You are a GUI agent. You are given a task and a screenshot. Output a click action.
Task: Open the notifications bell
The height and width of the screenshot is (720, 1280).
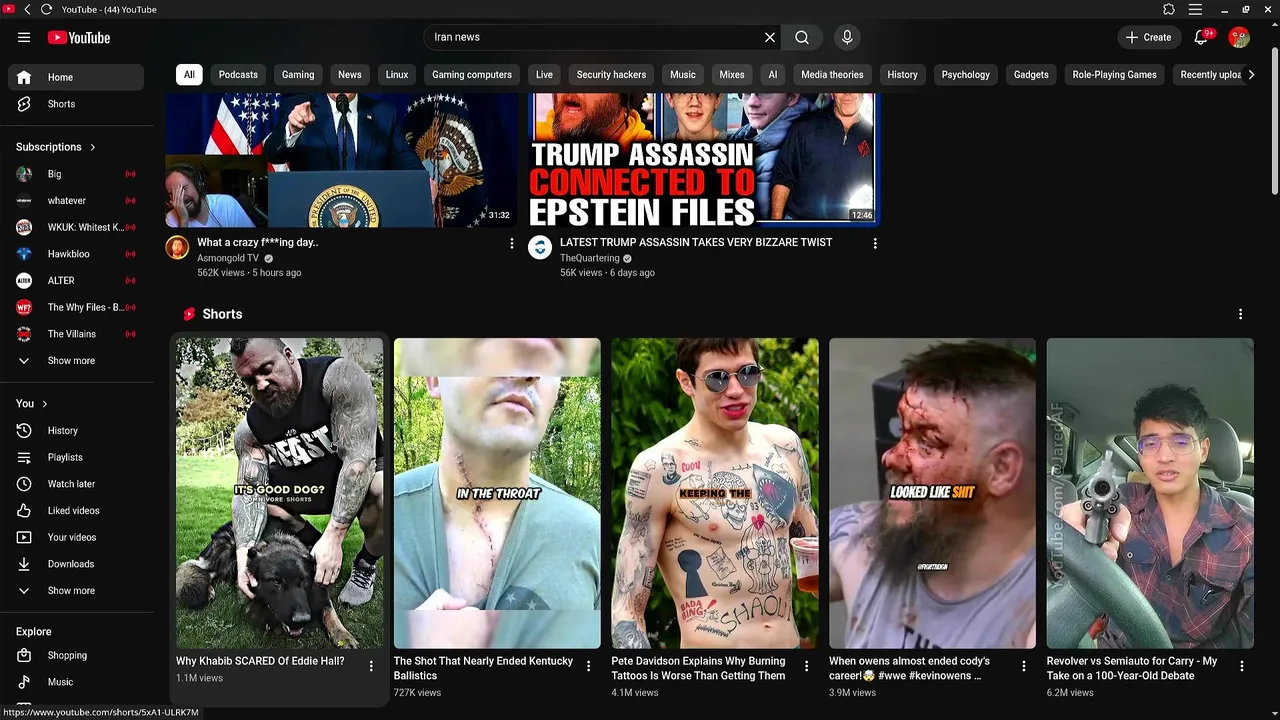pyautogui.click(x=1201, y=37)
